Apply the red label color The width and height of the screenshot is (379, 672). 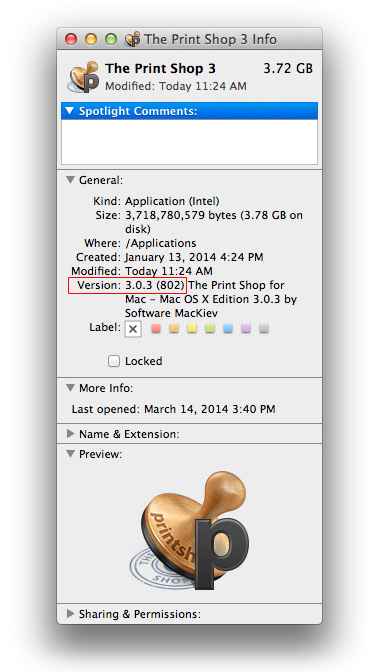pyautogui.click(x=156, y=329)
